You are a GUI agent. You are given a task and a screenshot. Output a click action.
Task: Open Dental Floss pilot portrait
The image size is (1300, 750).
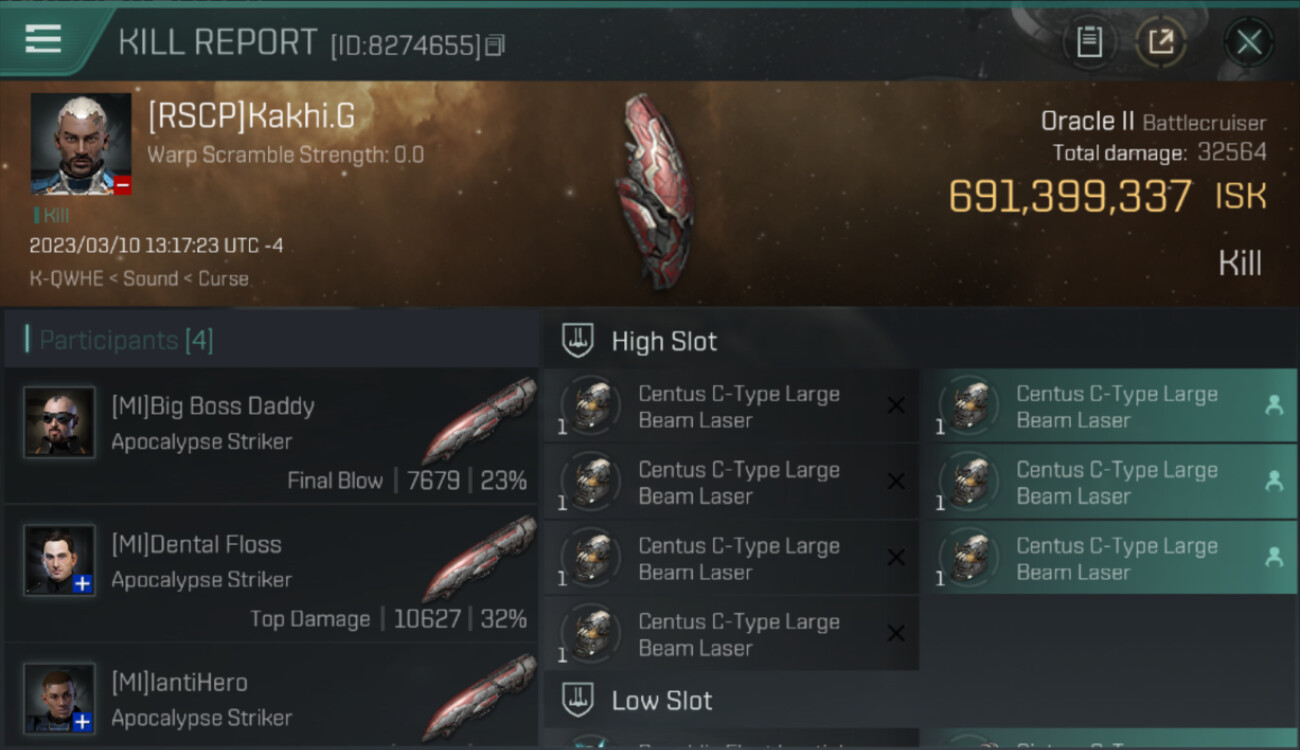pyautogui.click(x=60, y=560)
